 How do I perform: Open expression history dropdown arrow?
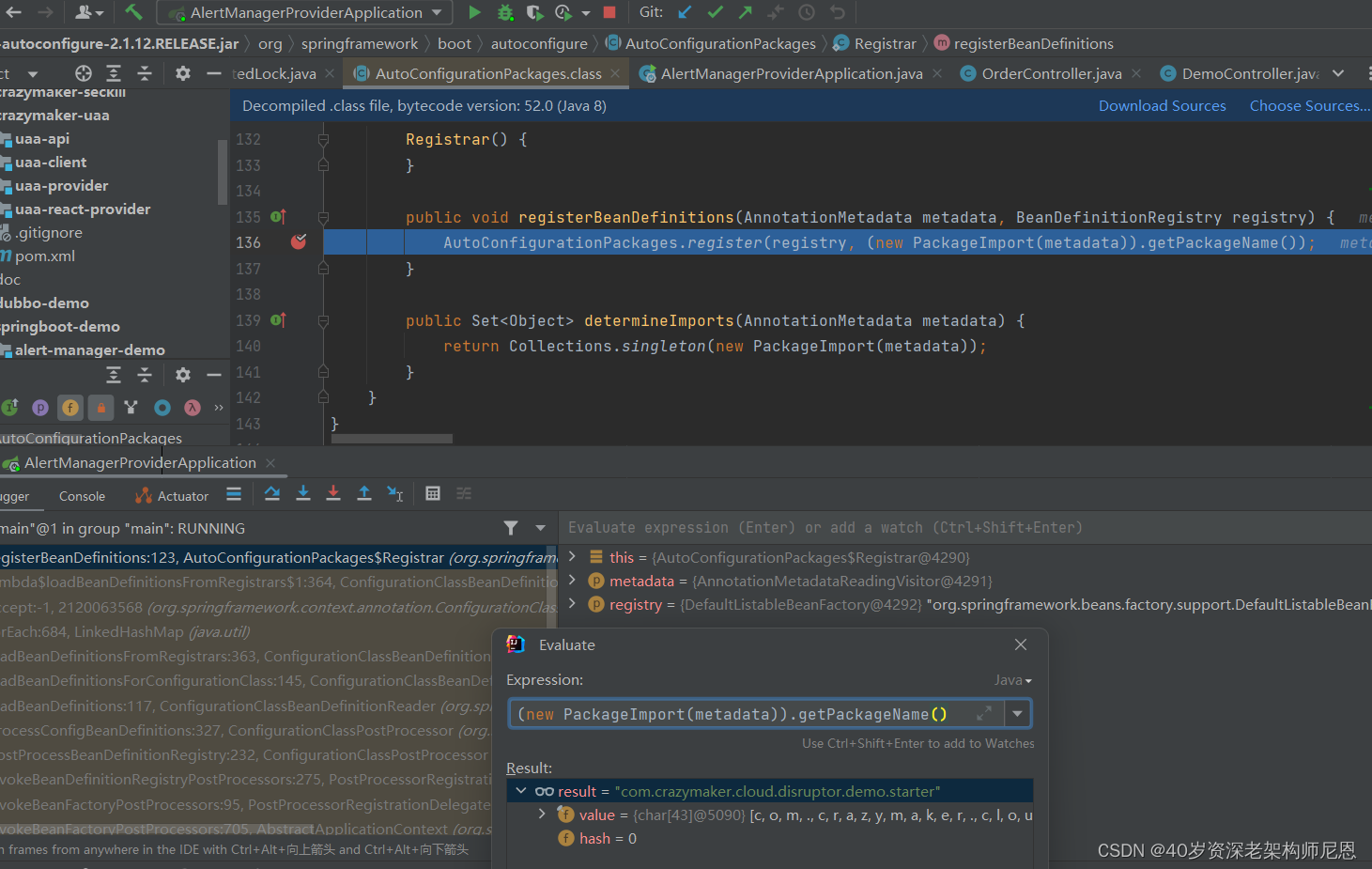pos(1017,714)
